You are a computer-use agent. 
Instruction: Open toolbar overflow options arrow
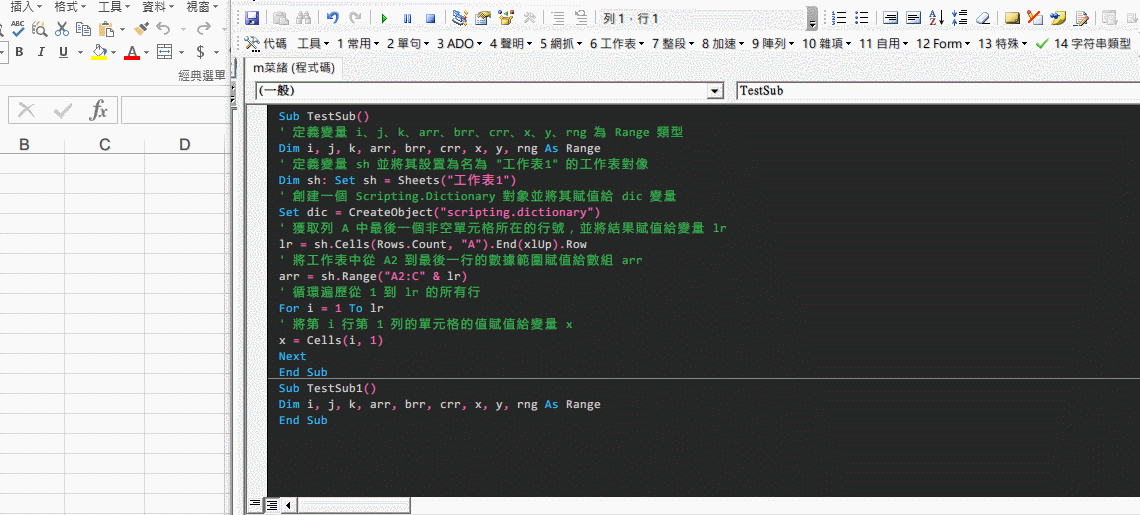813,20
